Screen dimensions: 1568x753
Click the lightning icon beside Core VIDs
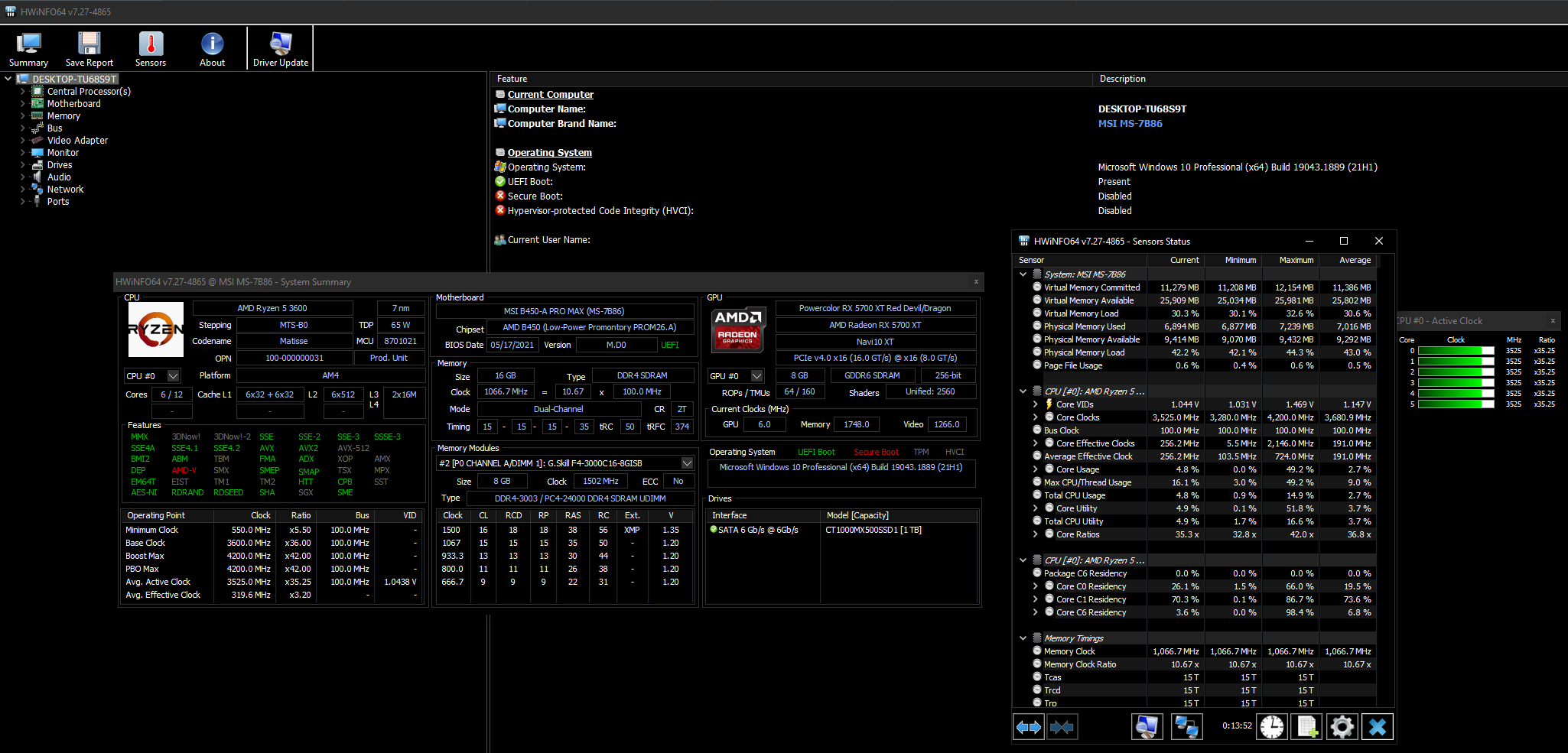[x=1049, y=404]
